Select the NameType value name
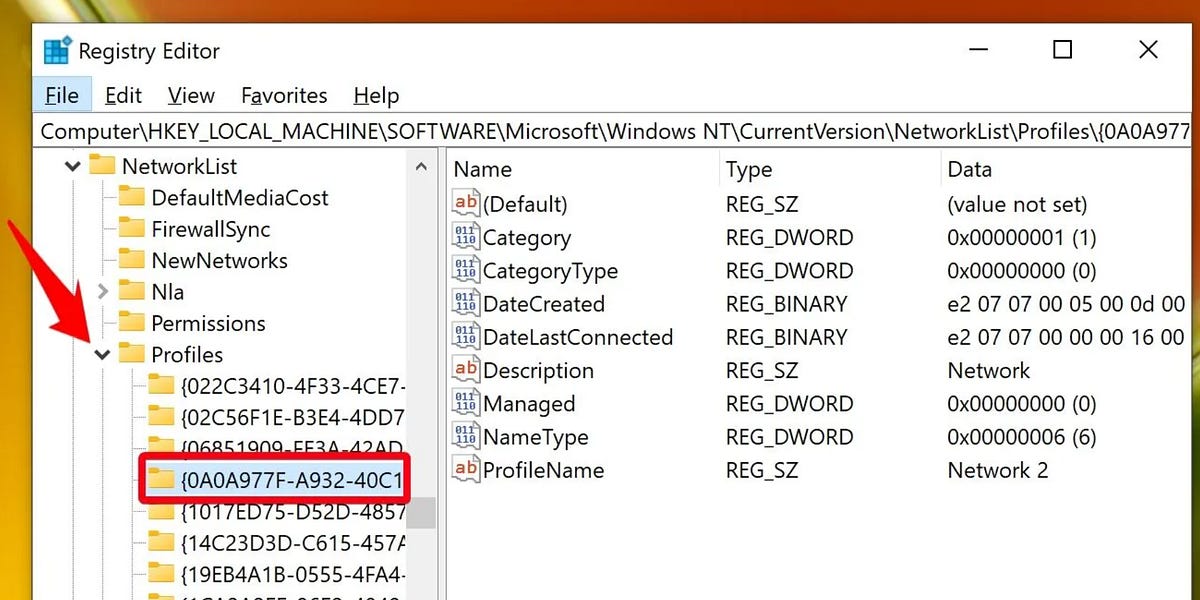1200x600 pixels. 535,437
